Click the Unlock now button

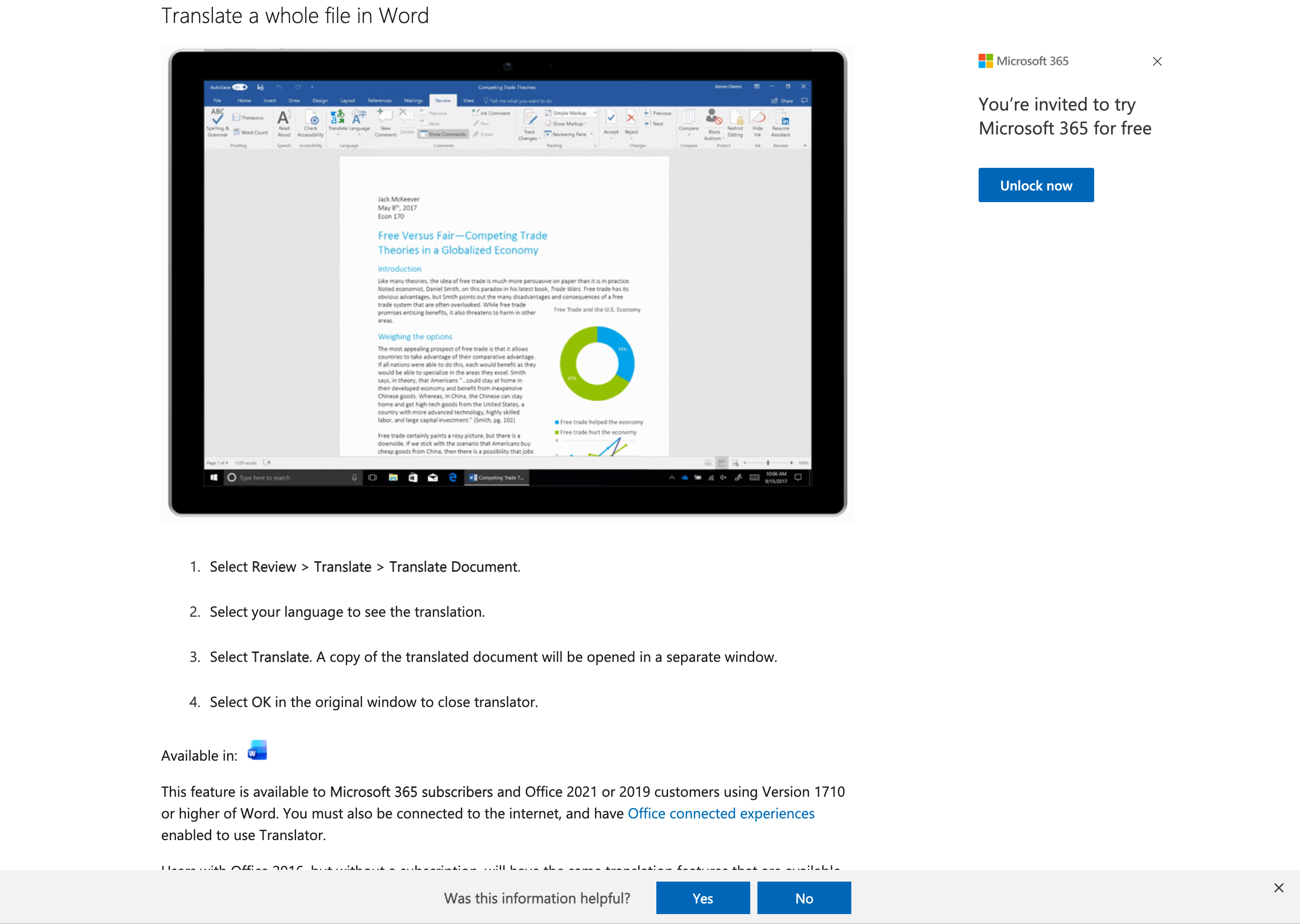[x=1035, y=185]
